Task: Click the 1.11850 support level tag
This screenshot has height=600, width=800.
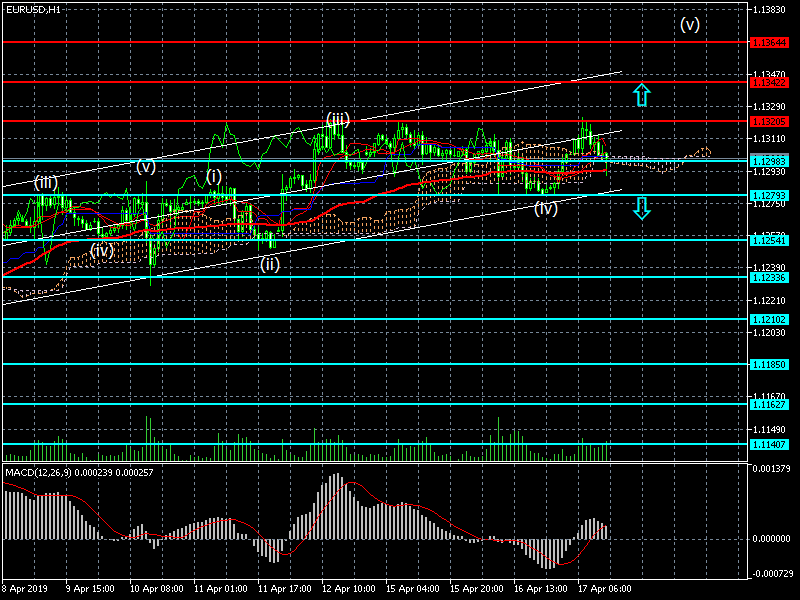Action: (x=772, y=365)
